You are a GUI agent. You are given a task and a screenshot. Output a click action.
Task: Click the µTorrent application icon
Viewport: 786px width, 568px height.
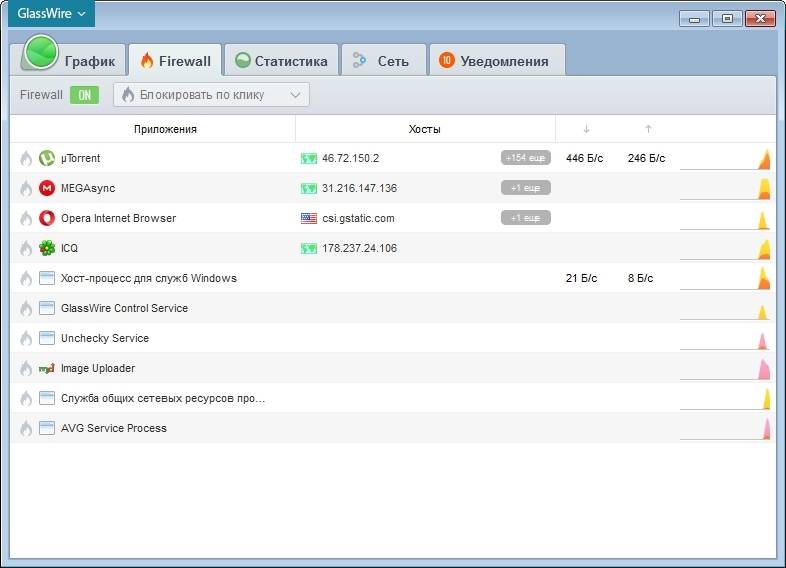tap(47, 158)
